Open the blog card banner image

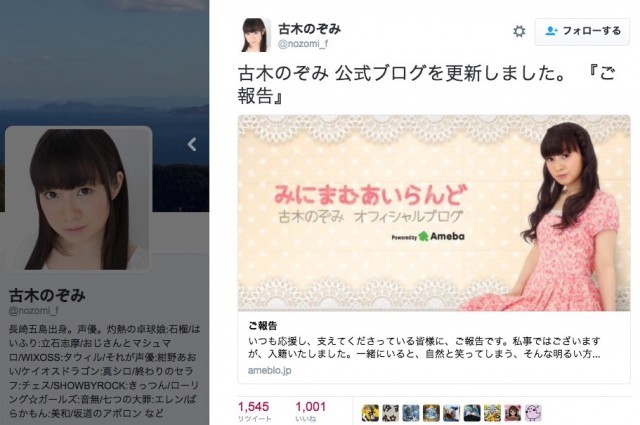pos(434,213)
